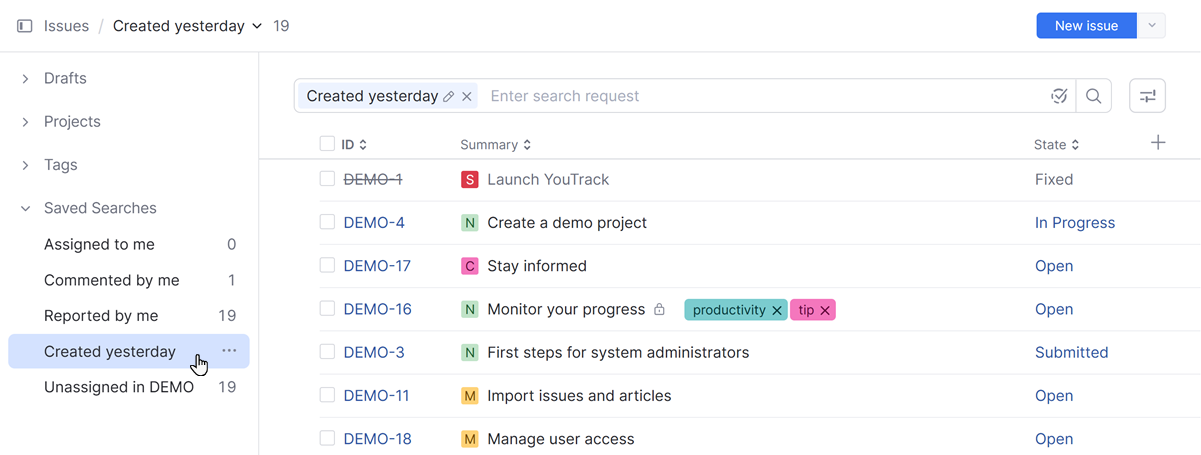Click the query assist checkmark icon
This screenshot has width=1201, height=455.
[1060, 96]
